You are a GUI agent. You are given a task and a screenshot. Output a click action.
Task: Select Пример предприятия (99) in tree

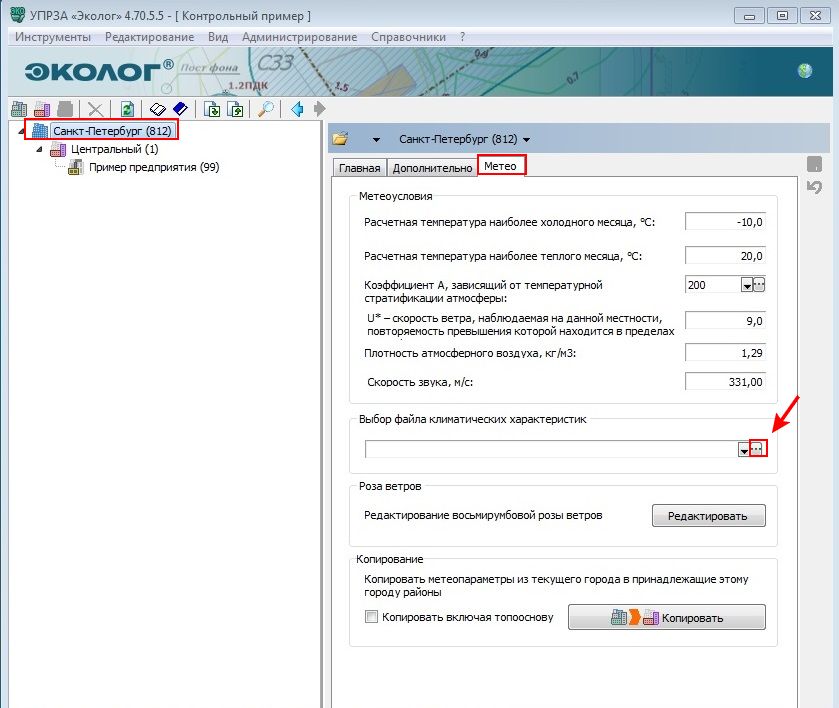[154, 167]
